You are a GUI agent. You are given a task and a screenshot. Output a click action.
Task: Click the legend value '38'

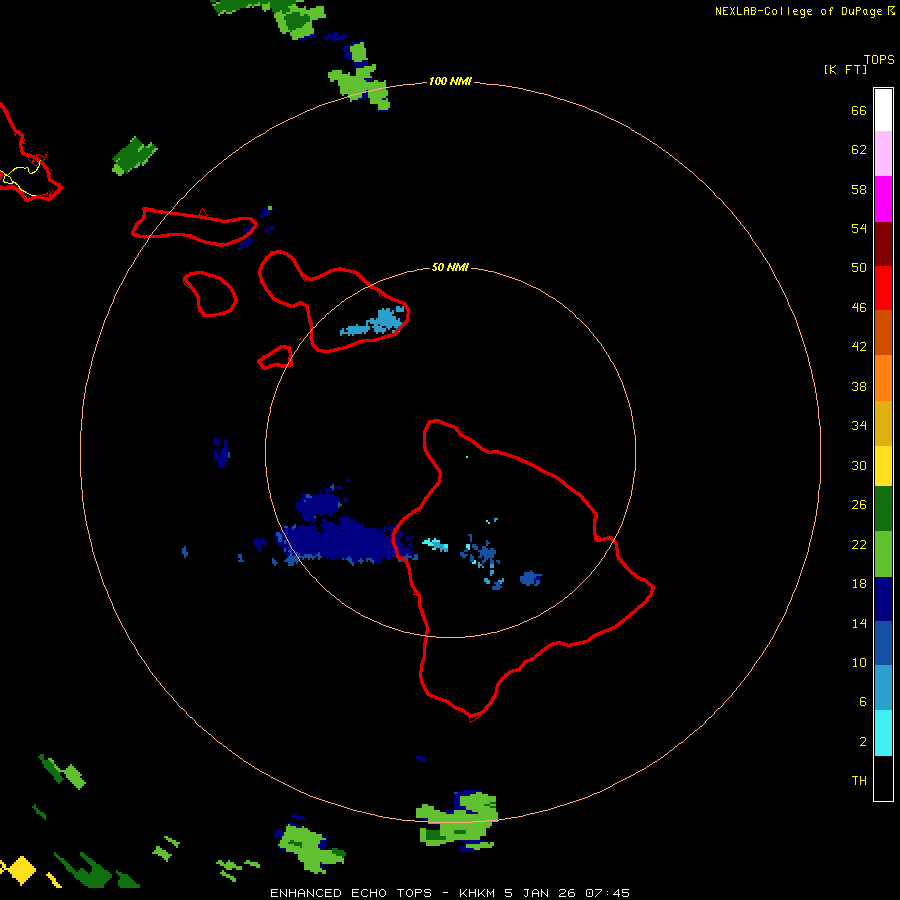point(859,387)
